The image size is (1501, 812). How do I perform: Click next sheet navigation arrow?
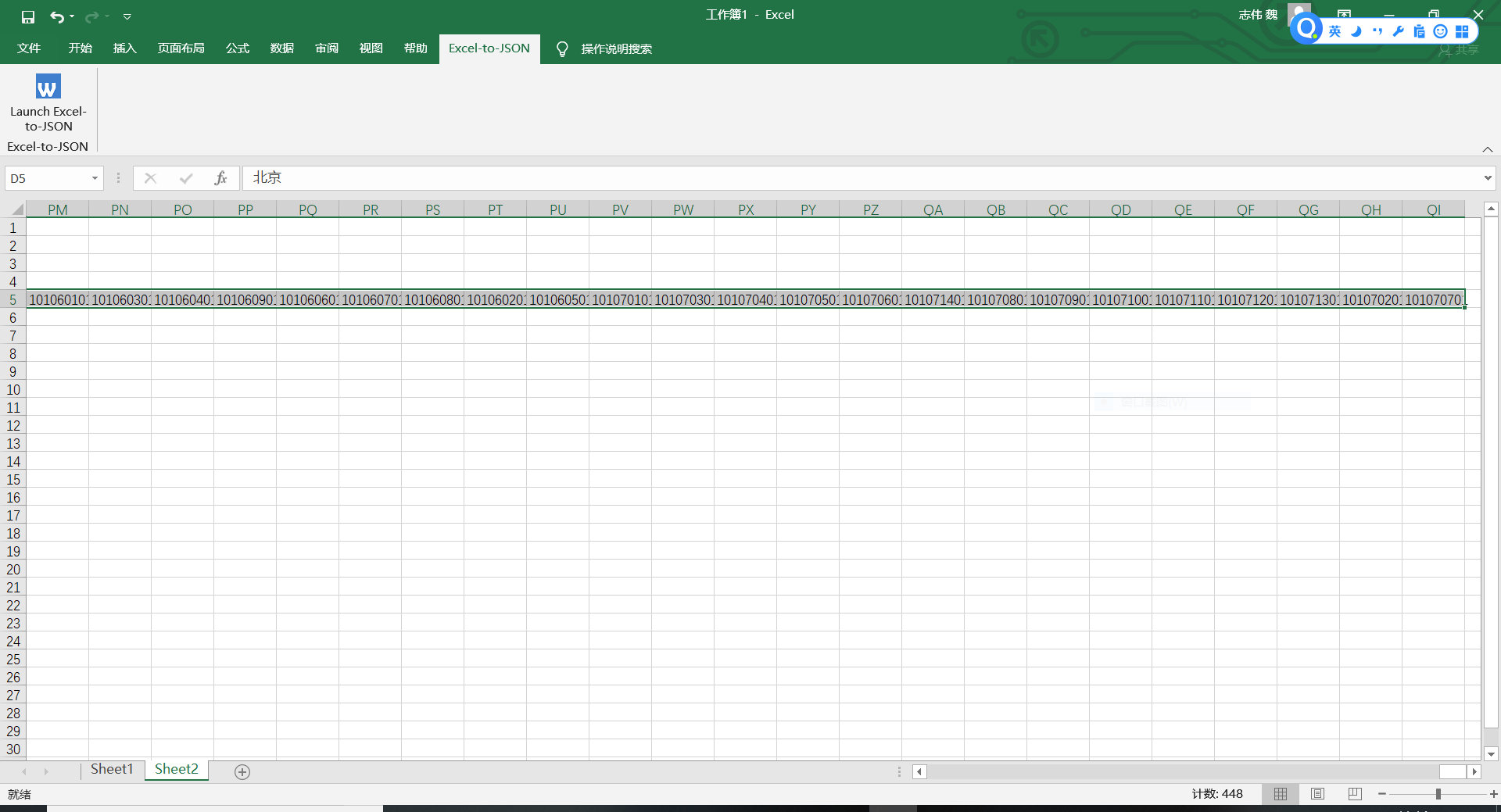pos(46,771)
